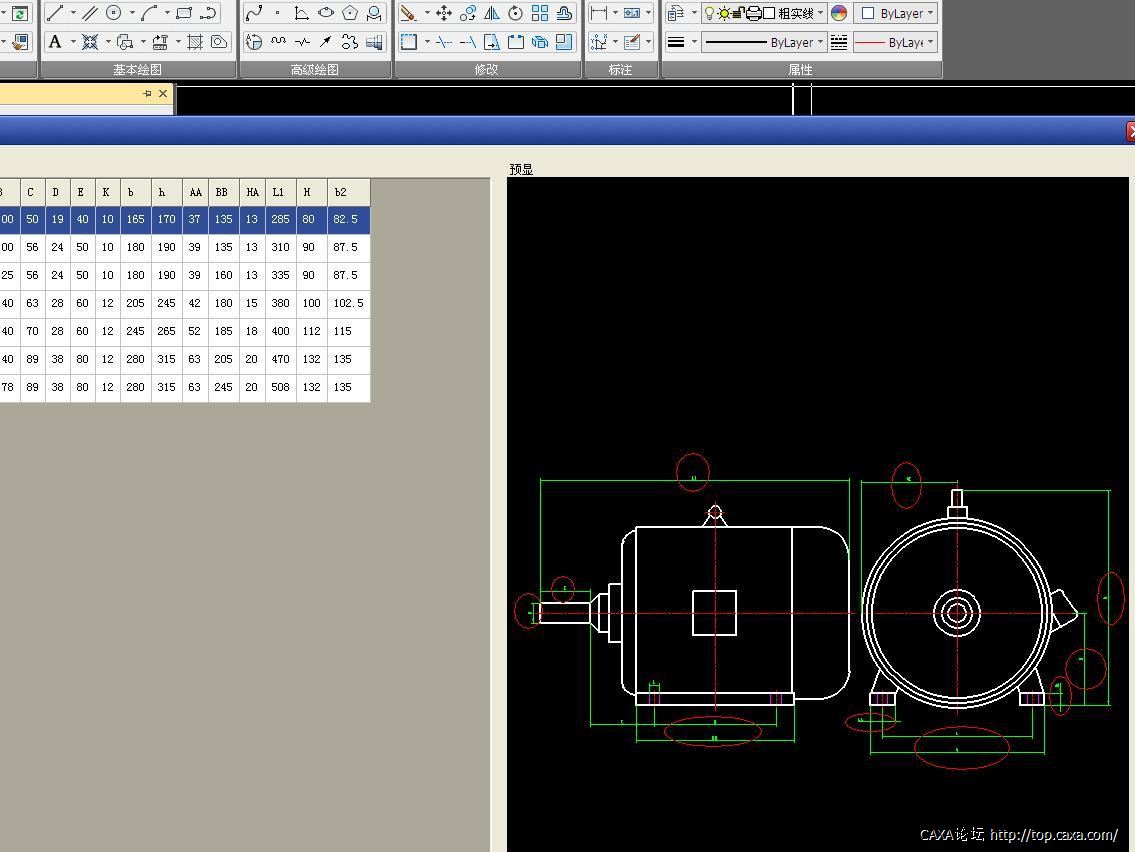Choose the Spline curve tool
The image size is (1135, 852).
click(254, 13)
